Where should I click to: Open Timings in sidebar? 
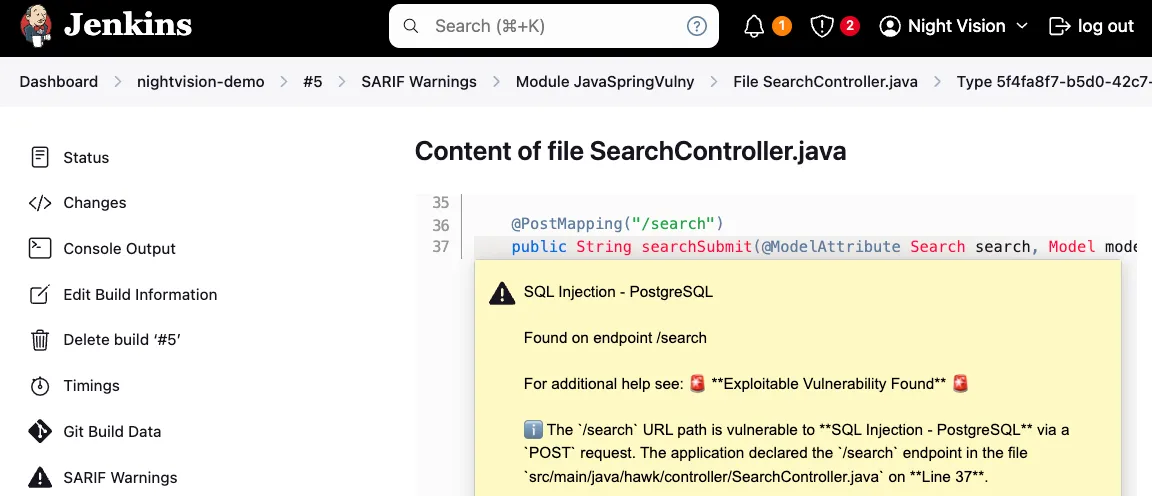pyautogui.click(x=91, y=386)
